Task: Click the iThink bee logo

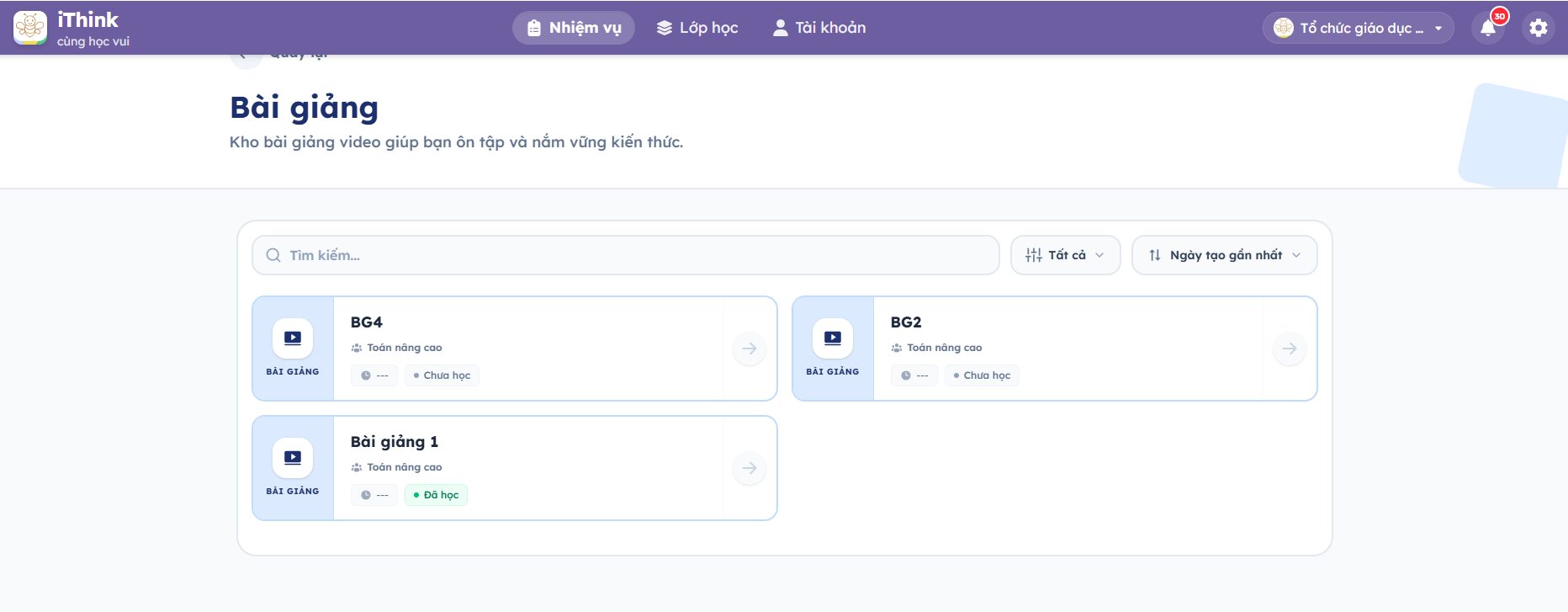Action: [30, 28]
